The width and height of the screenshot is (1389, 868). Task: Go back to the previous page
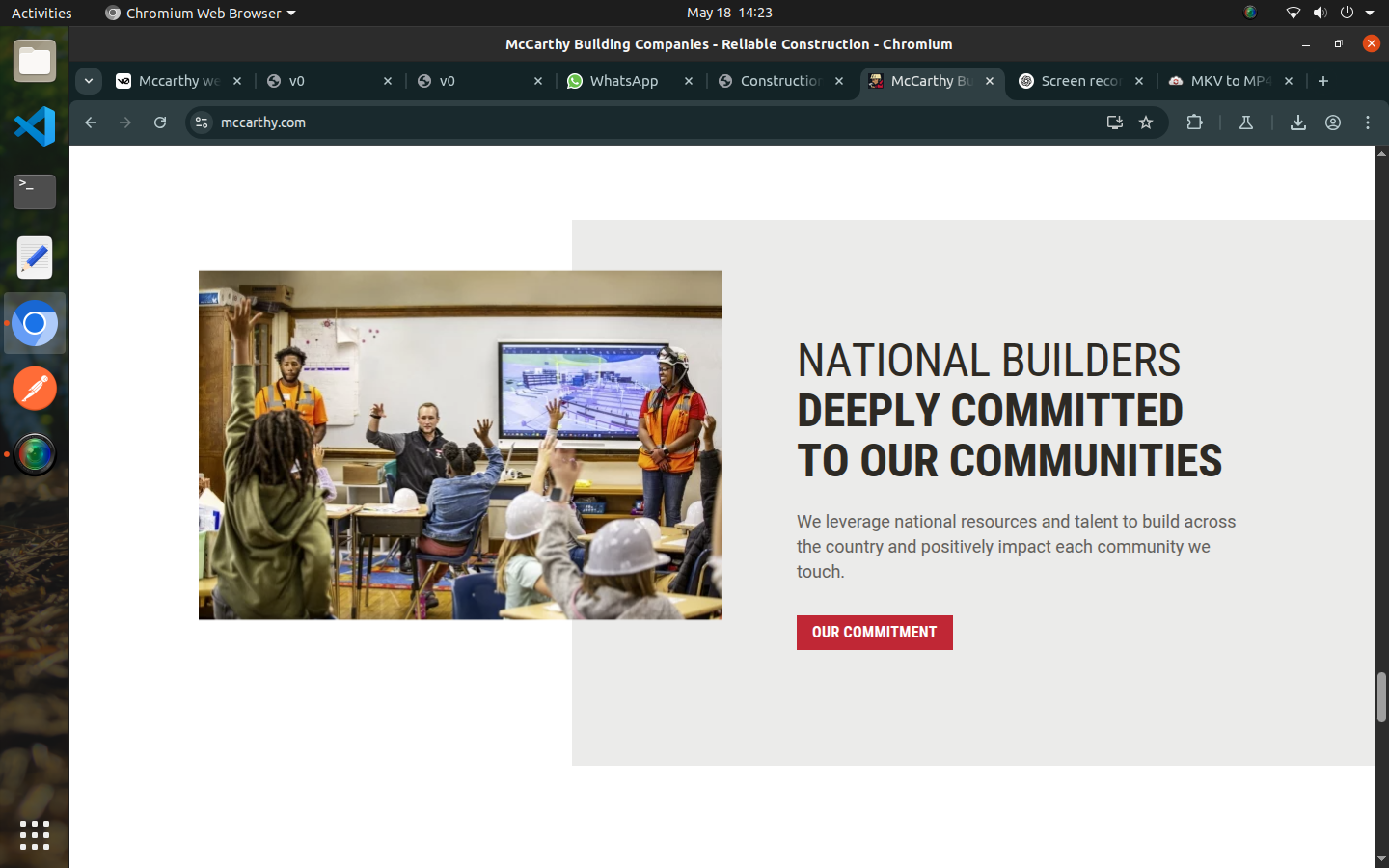tap(91, 122)
